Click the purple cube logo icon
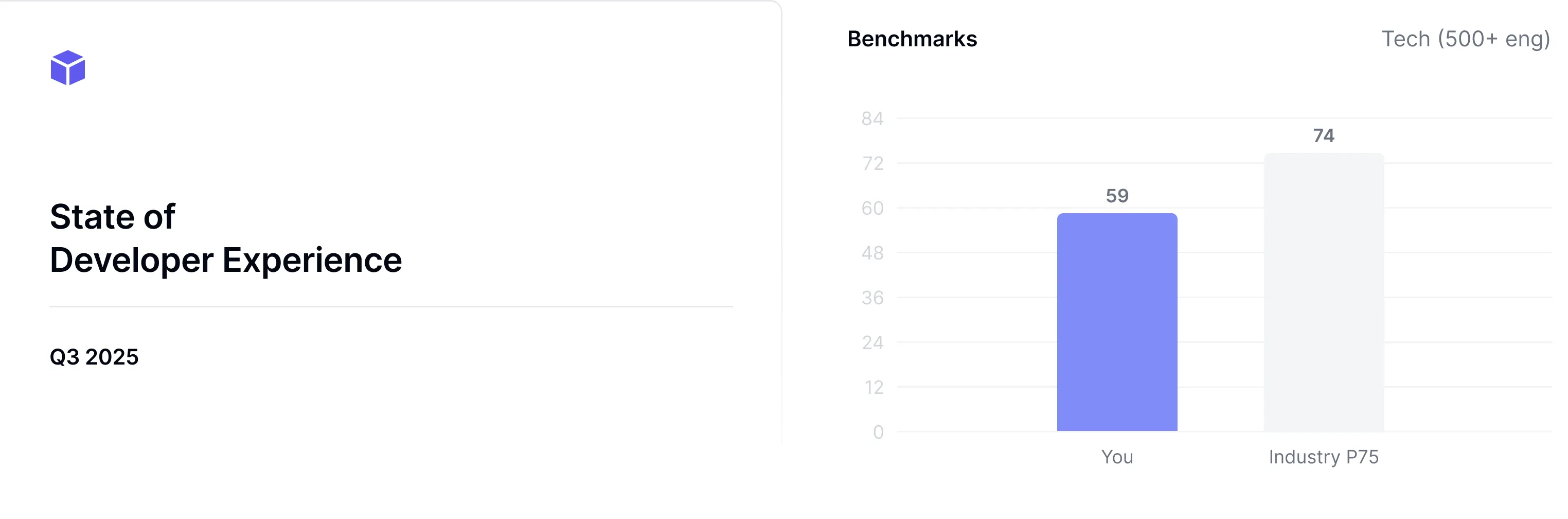Image resolution: width=1568 pixels, height=519 pixels. (x=67, y=67)
